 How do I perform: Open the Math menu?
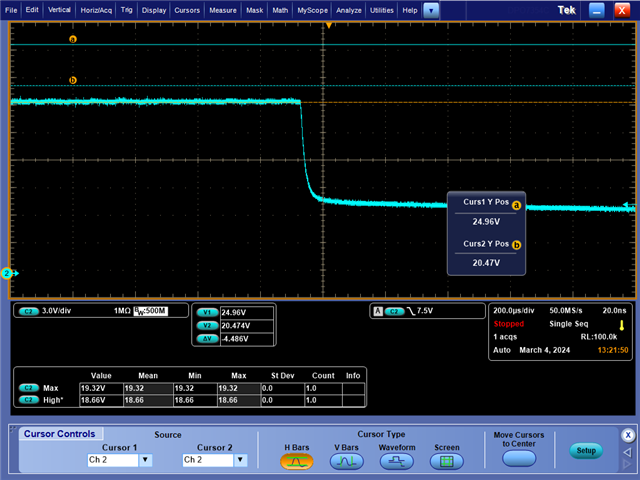pyautogui.click(x=280, y=10)
